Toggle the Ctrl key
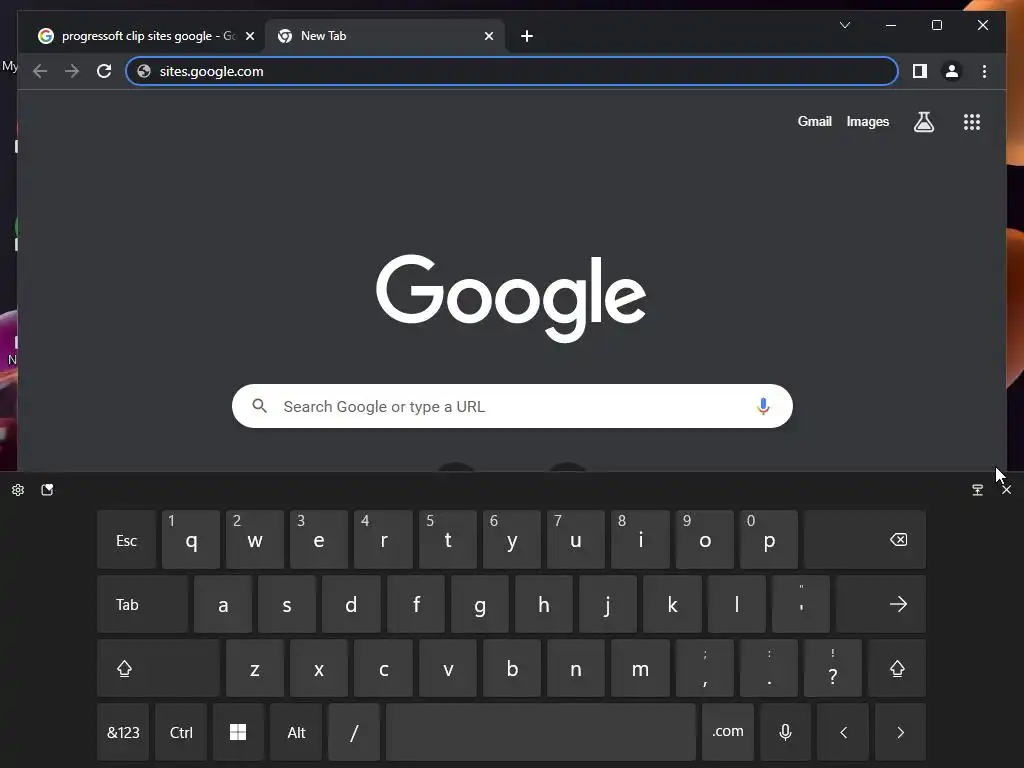 (181, 732)
